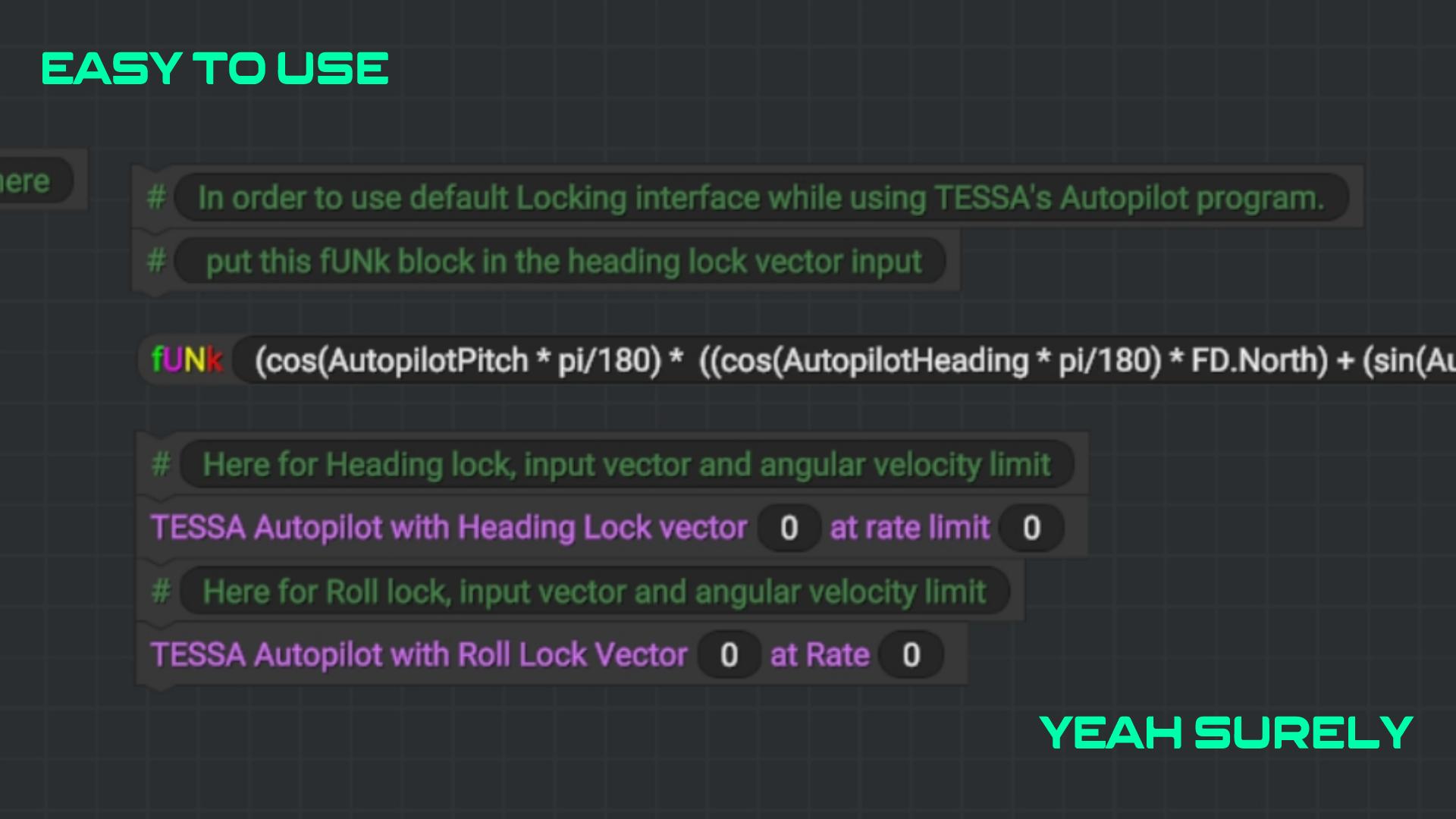Click the hash icon beside the fUNk instruction comment
This screenshot has width=1456, height=819.
tap(156, 261)
